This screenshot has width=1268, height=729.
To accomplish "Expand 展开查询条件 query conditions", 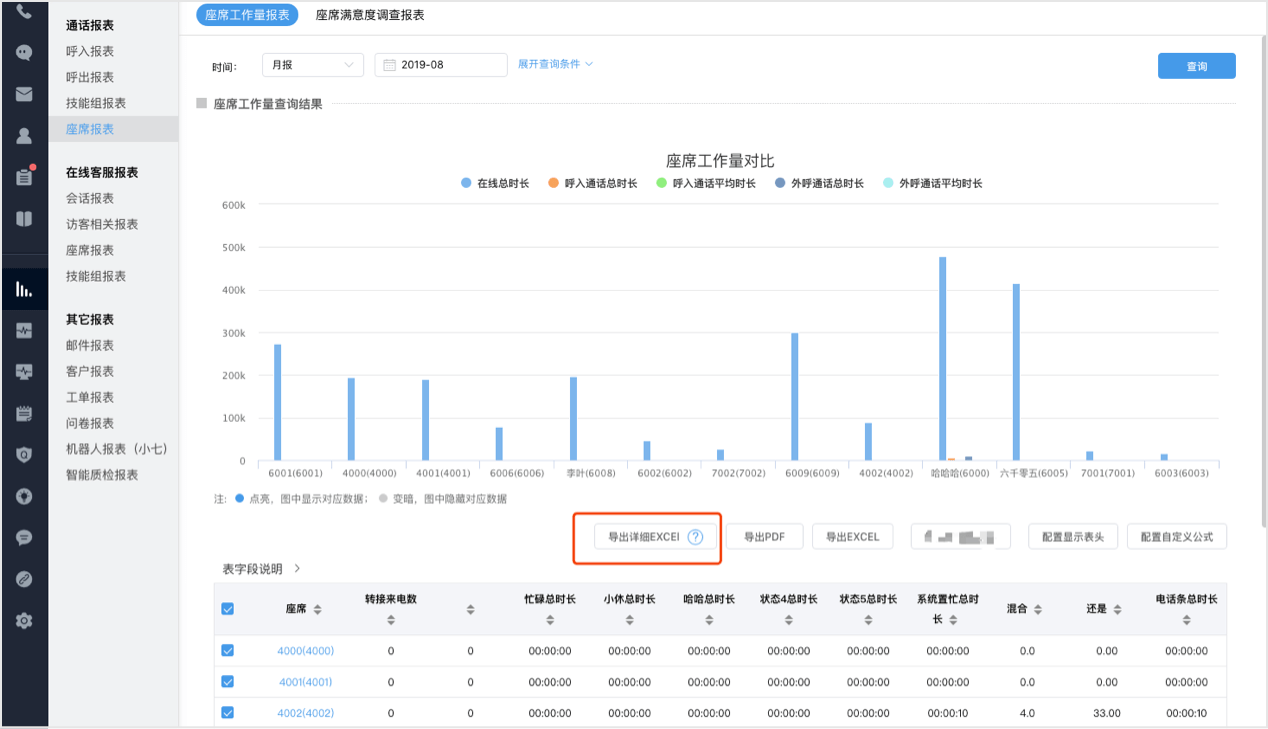I will [555, 64].
